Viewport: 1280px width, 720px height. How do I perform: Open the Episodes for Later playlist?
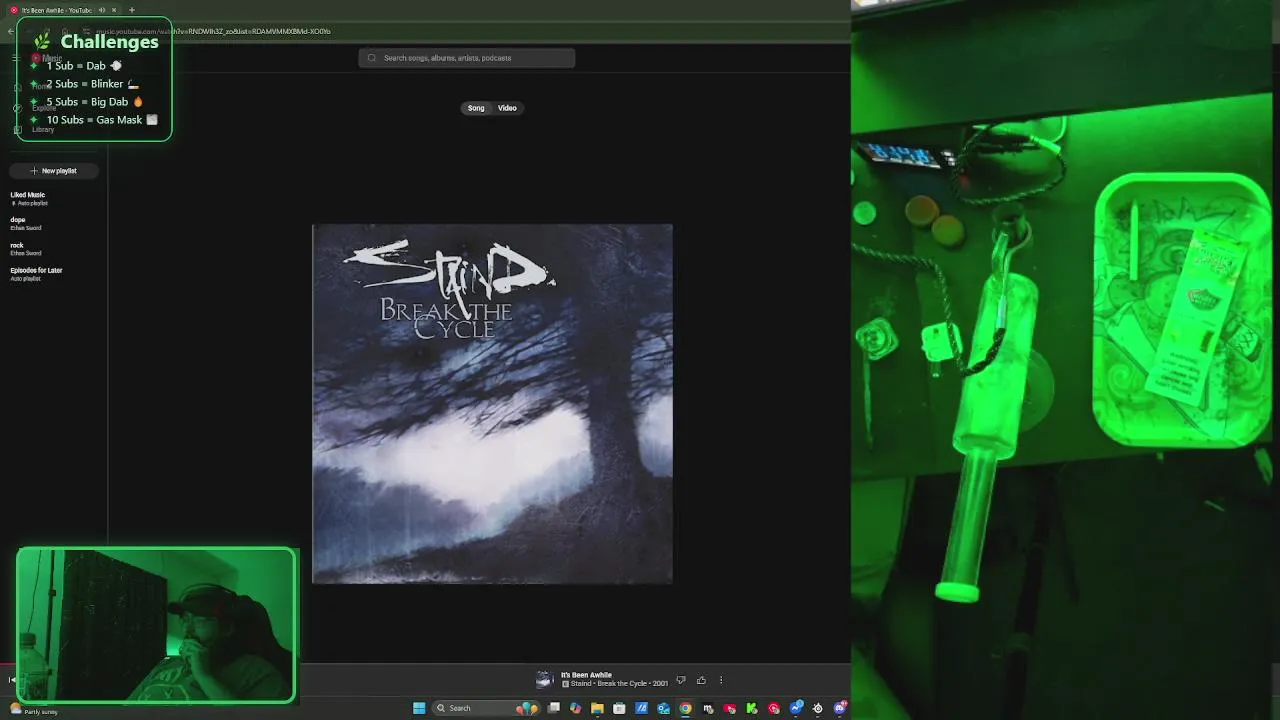36,273
